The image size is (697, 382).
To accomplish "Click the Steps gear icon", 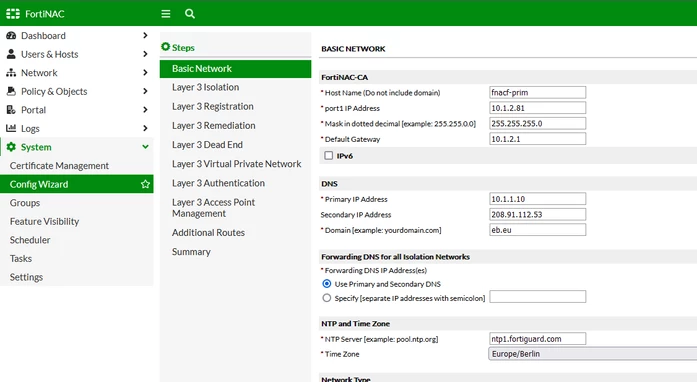I will coord(165,47).
